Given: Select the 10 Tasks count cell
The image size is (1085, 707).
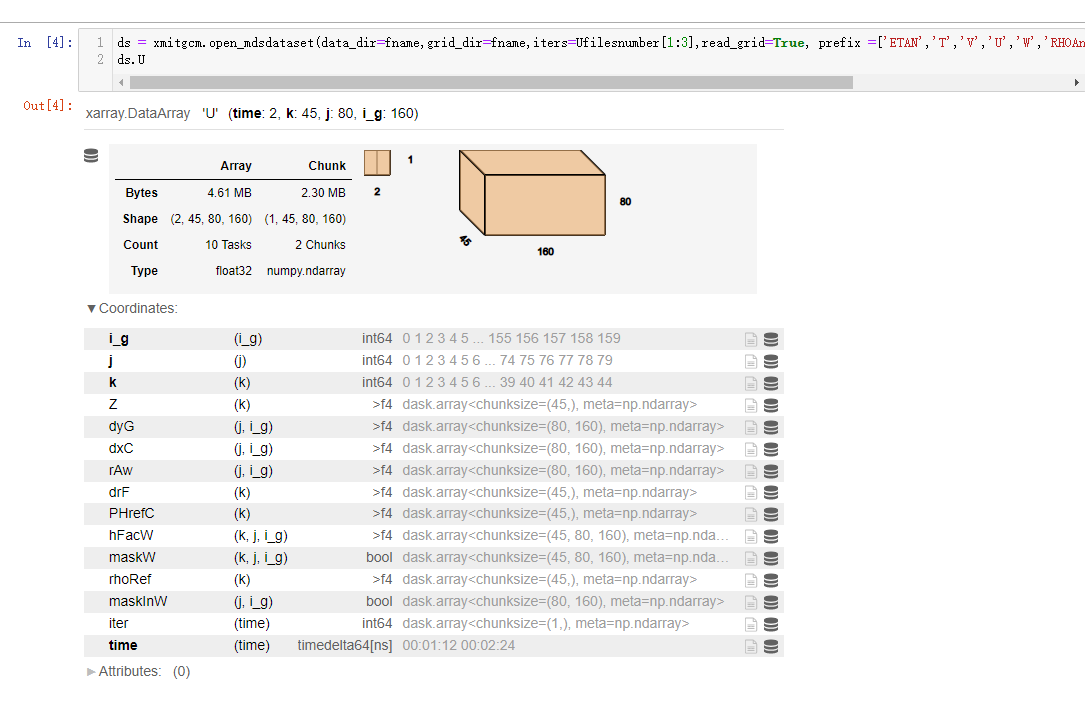Looking at the screenshot, I should click(228, 245).
